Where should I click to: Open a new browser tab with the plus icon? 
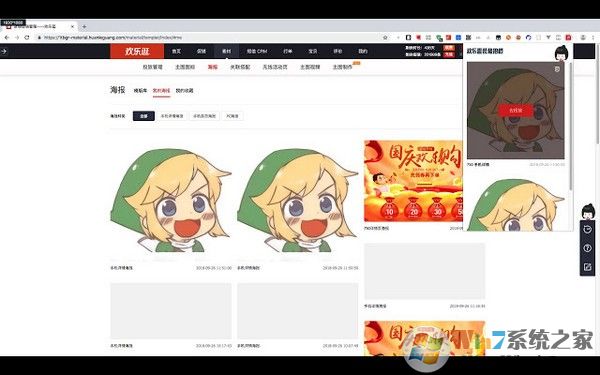pyautogui.click(x=84, y=26)
